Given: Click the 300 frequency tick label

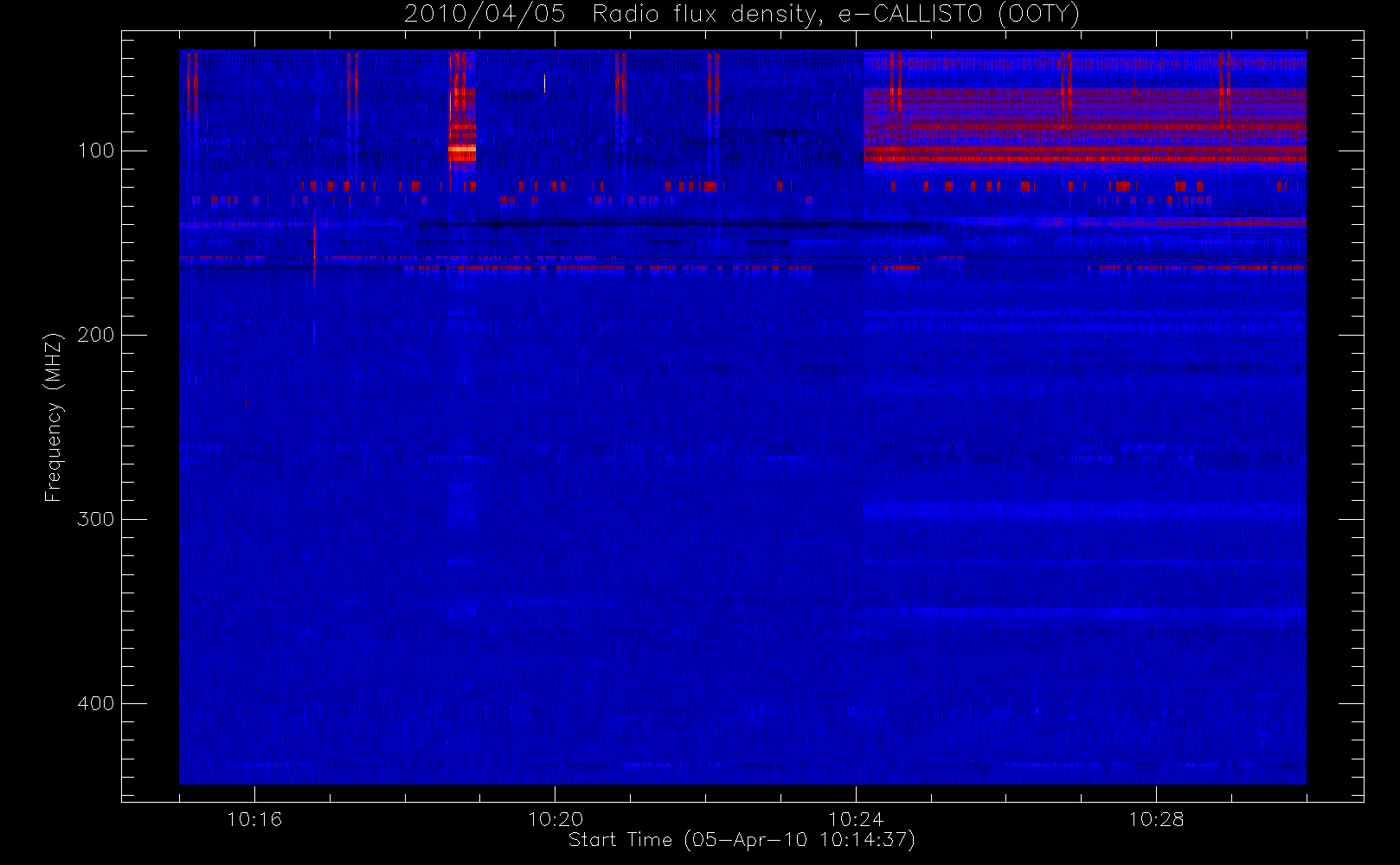Looking at the screenshot, I should (95, 519).
